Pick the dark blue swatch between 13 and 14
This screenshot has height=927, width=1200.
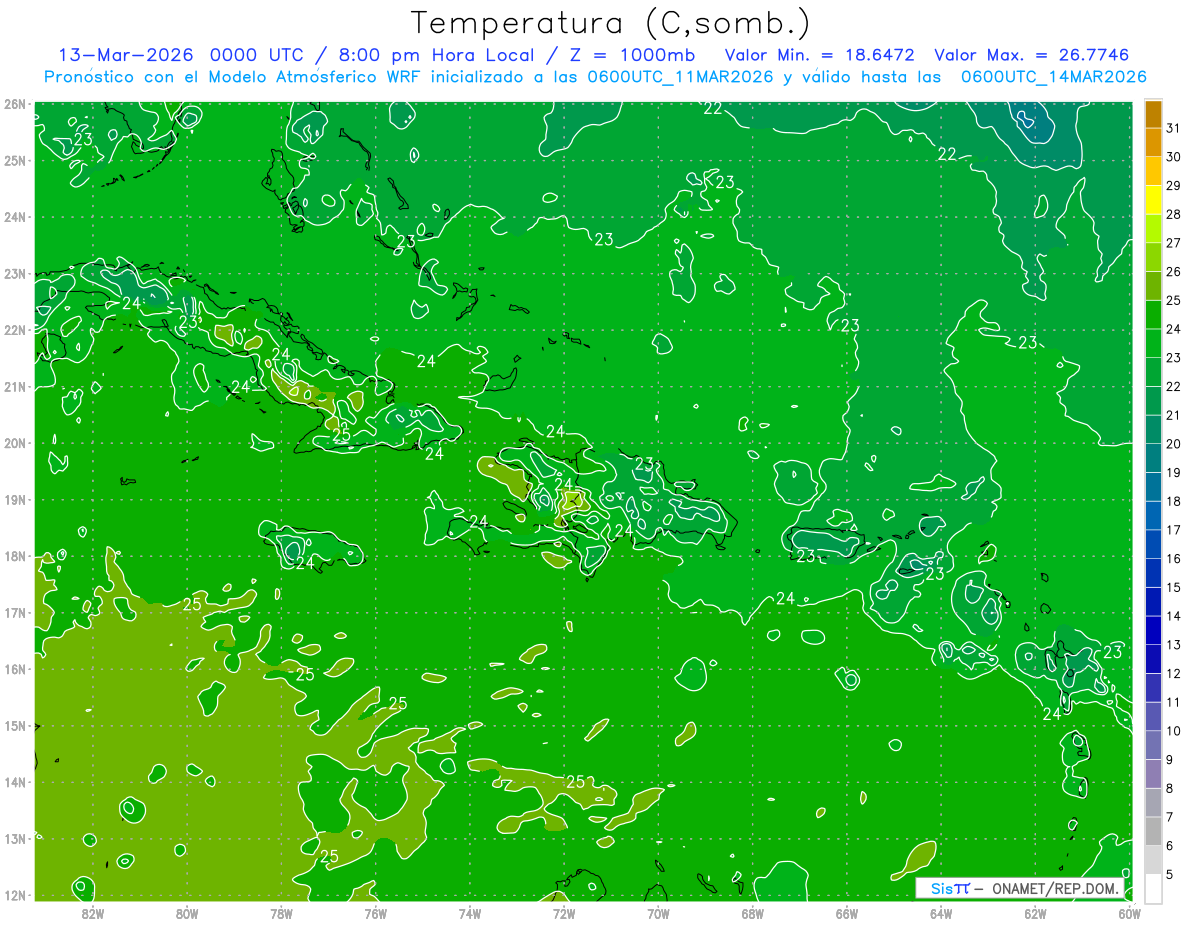tap(1153, 631)
